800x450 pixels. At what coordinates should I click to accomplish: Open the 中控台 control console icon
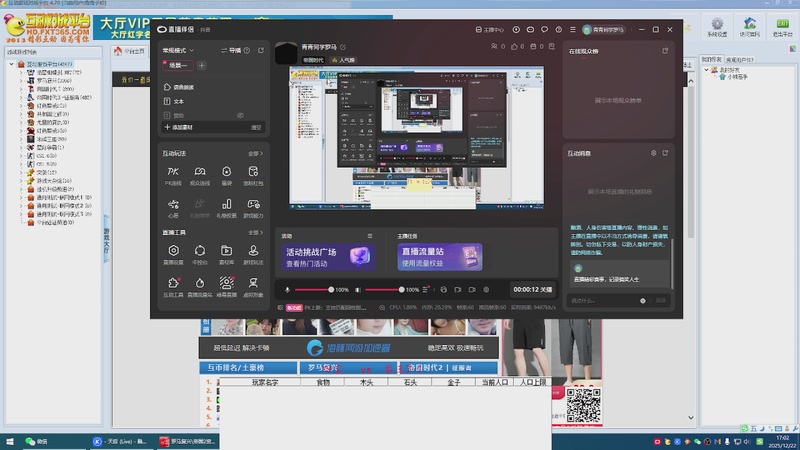(x=200, y=254)
